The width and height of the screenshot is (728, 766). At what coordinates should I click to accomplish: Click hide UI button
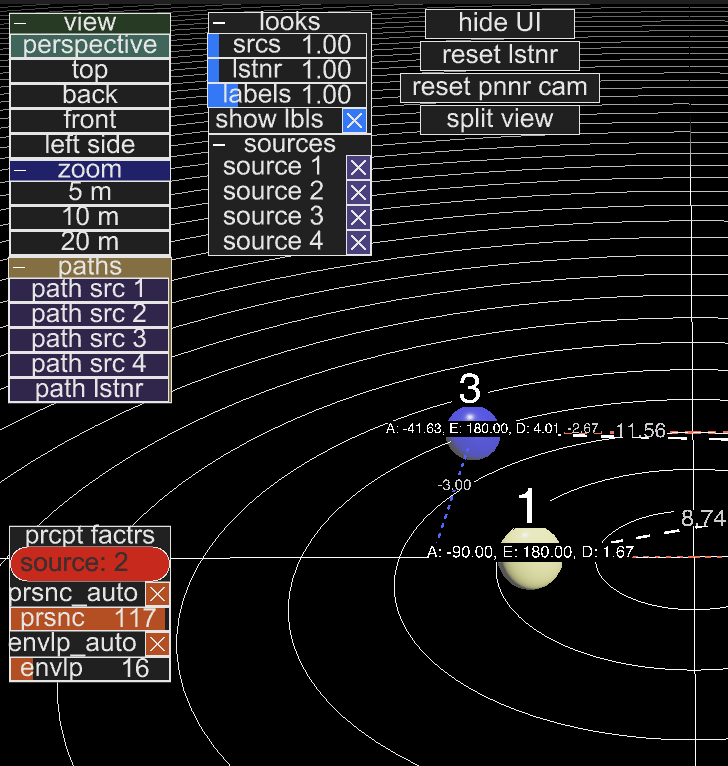click(500, 23)
